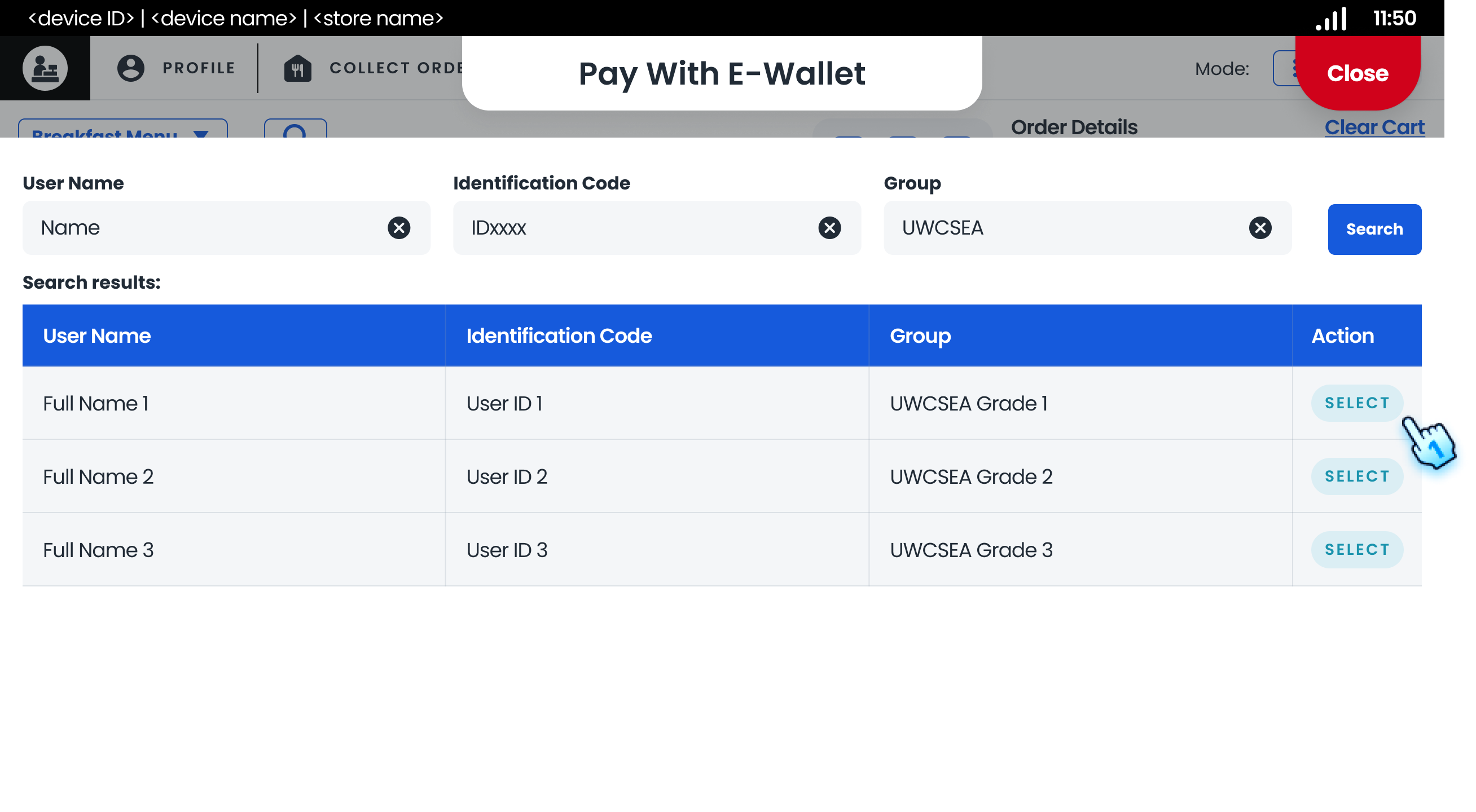This screenshot has width=1476, height=812.
Task: Click the Clear Cart link
Action: tap(1373, 127)
